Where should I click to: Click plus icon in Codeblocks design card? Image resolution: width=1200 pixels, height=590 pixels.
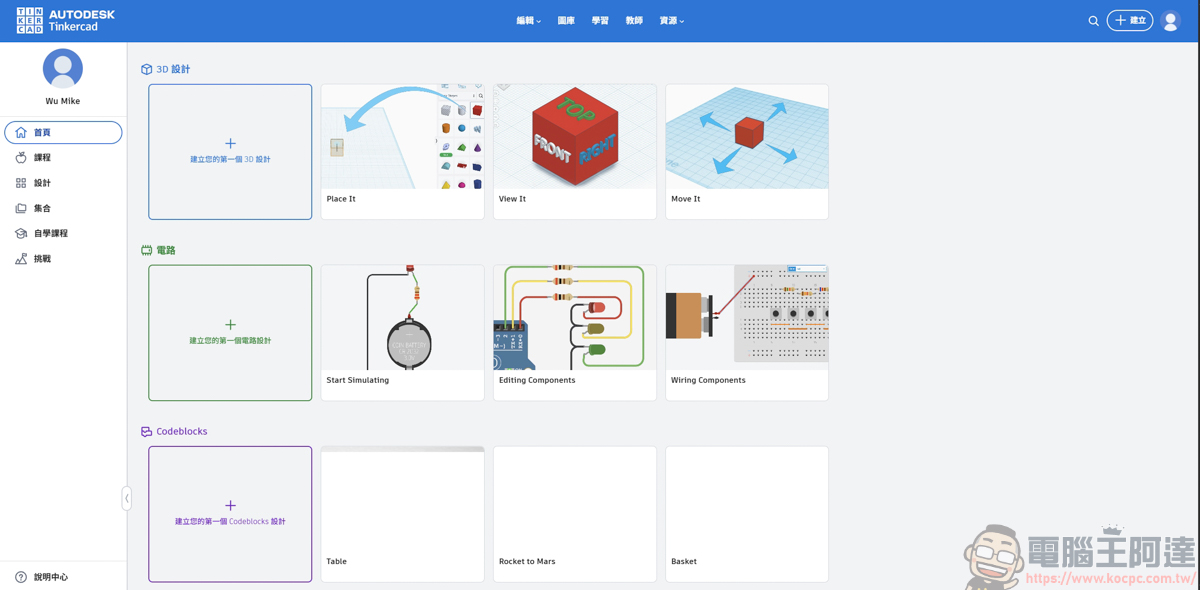[x=230, y=505]
